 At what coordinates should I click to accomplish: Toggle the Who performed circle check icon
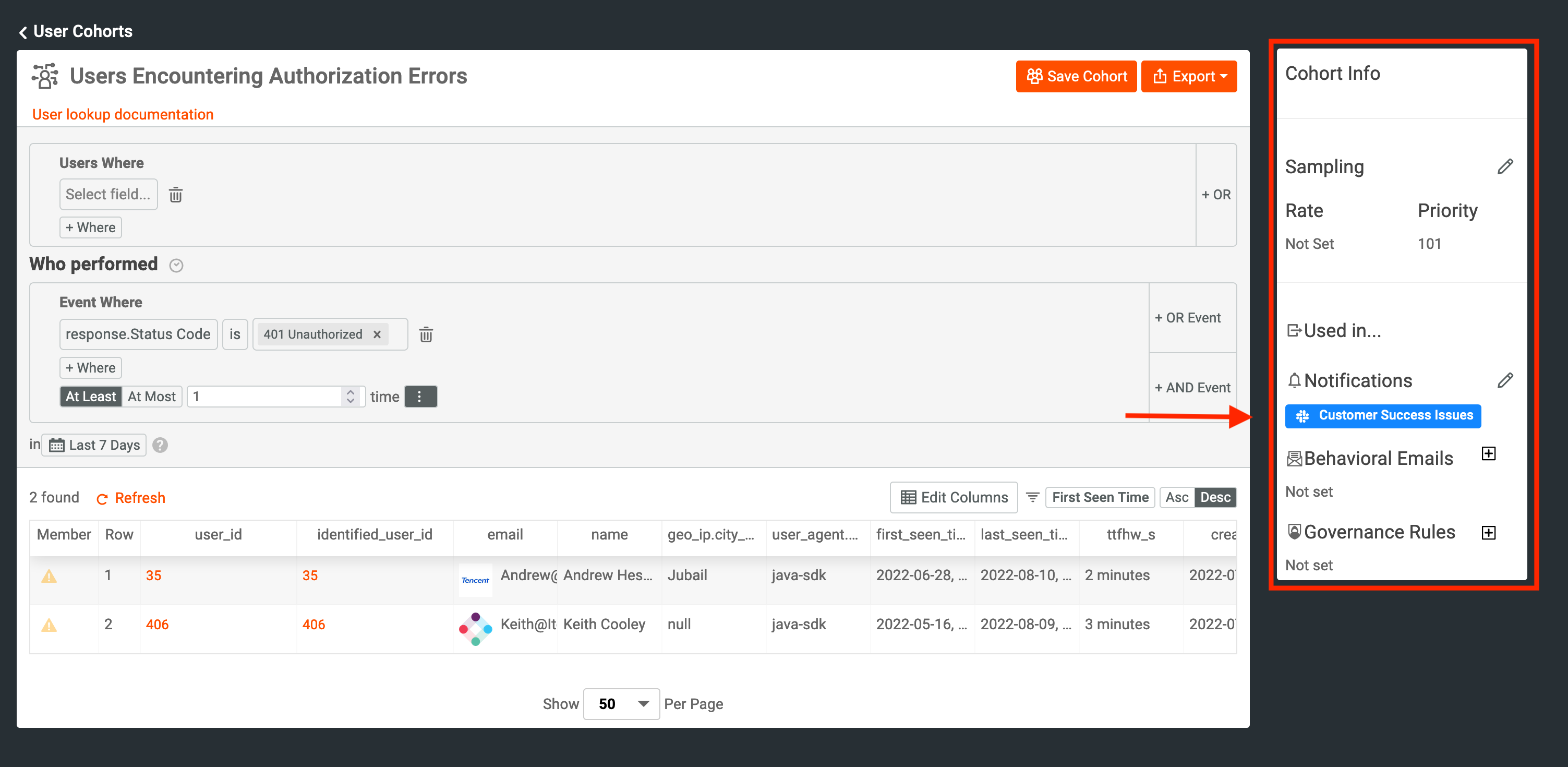(x=176, y=266)
